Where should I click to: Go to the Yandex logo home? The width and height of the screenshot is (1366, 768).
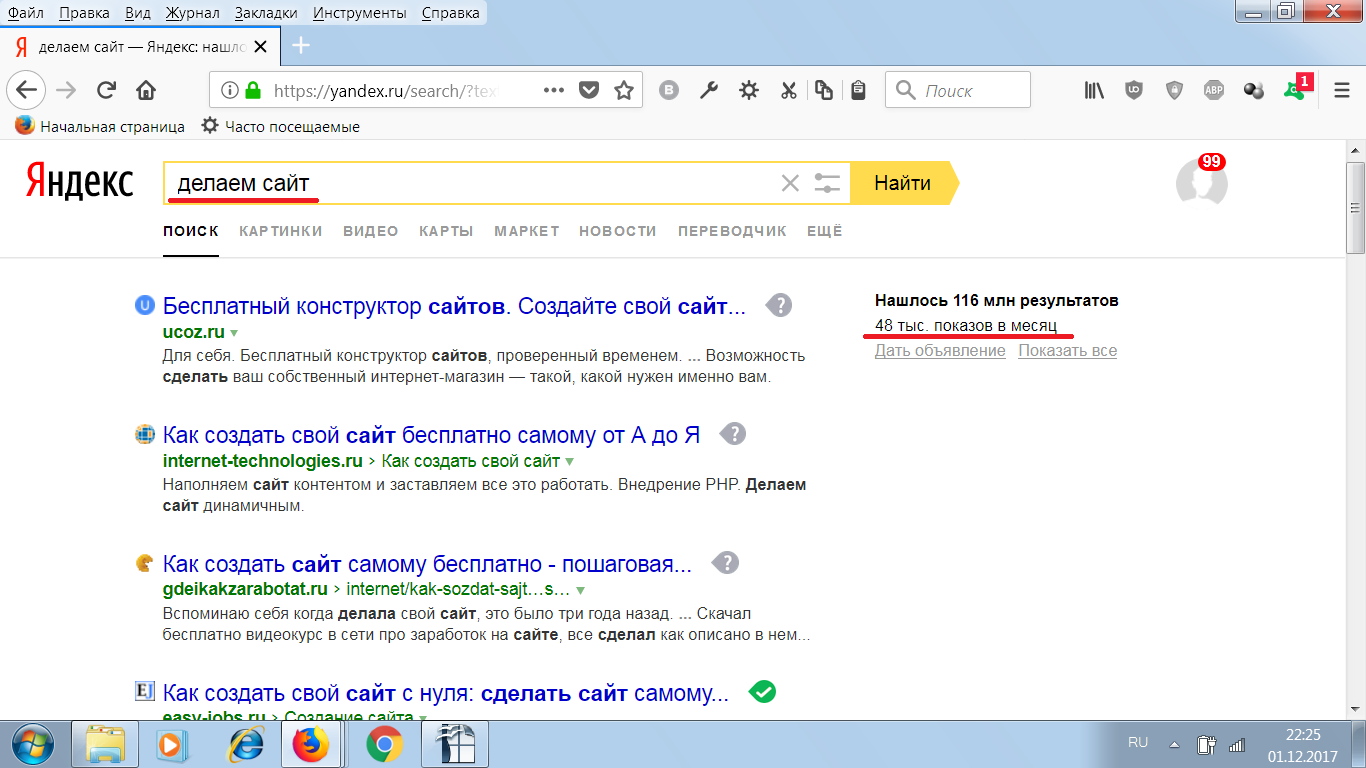[x=79, y=183]
